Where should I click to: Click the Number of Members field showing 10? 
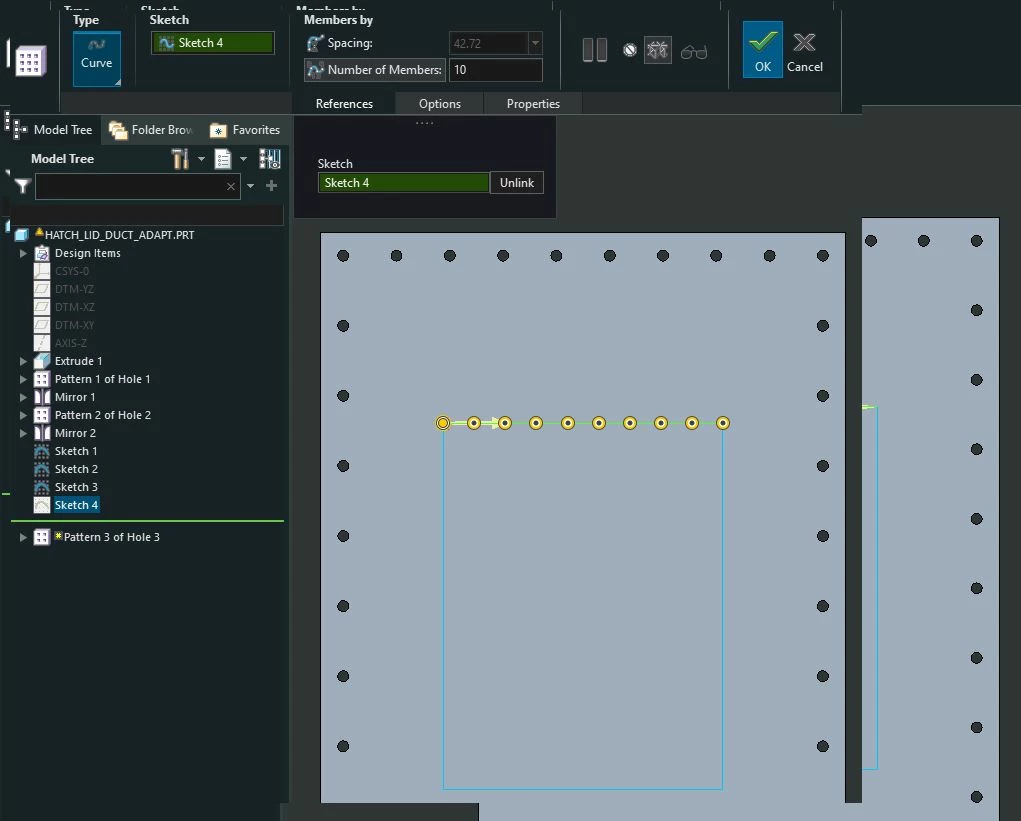tap(496, 70)
